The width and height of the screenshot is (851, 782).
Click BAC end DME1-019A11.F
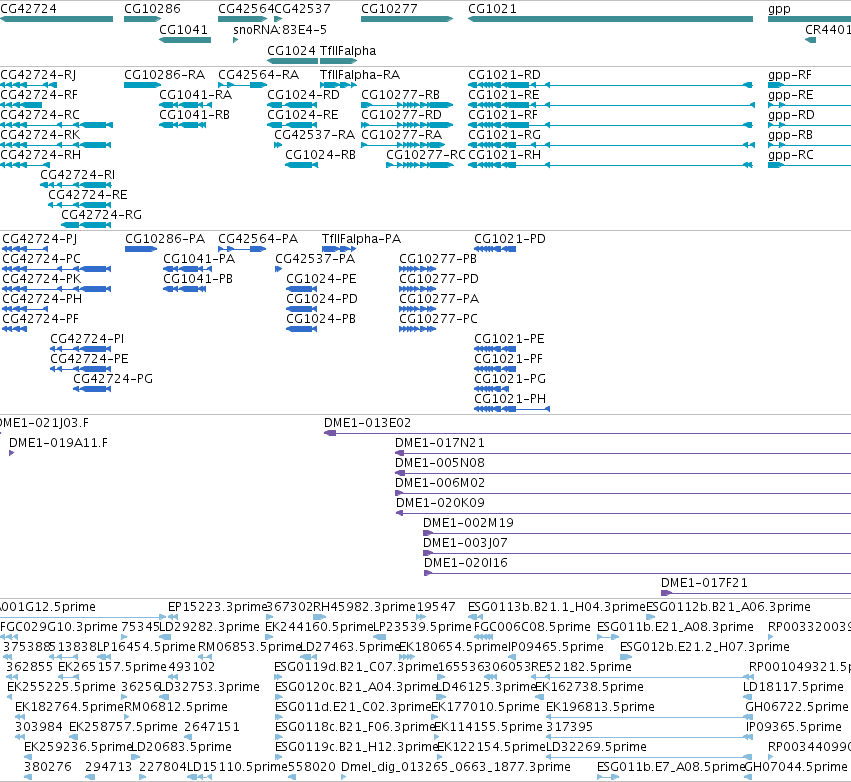pyautogui.click(x=12, y=453)
